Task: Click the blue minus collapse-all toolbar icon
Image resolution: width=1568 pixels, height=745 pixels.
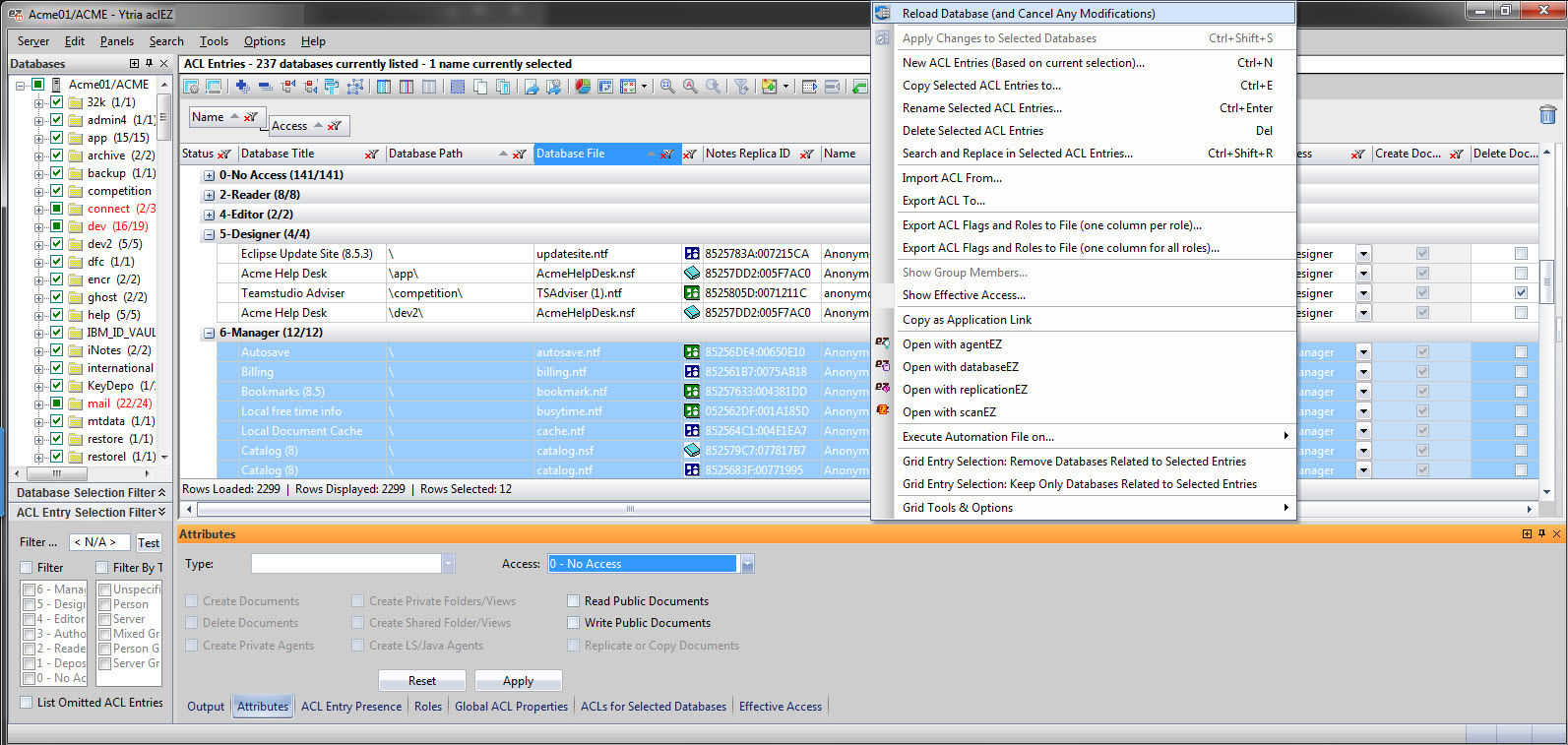Action: 265,87
